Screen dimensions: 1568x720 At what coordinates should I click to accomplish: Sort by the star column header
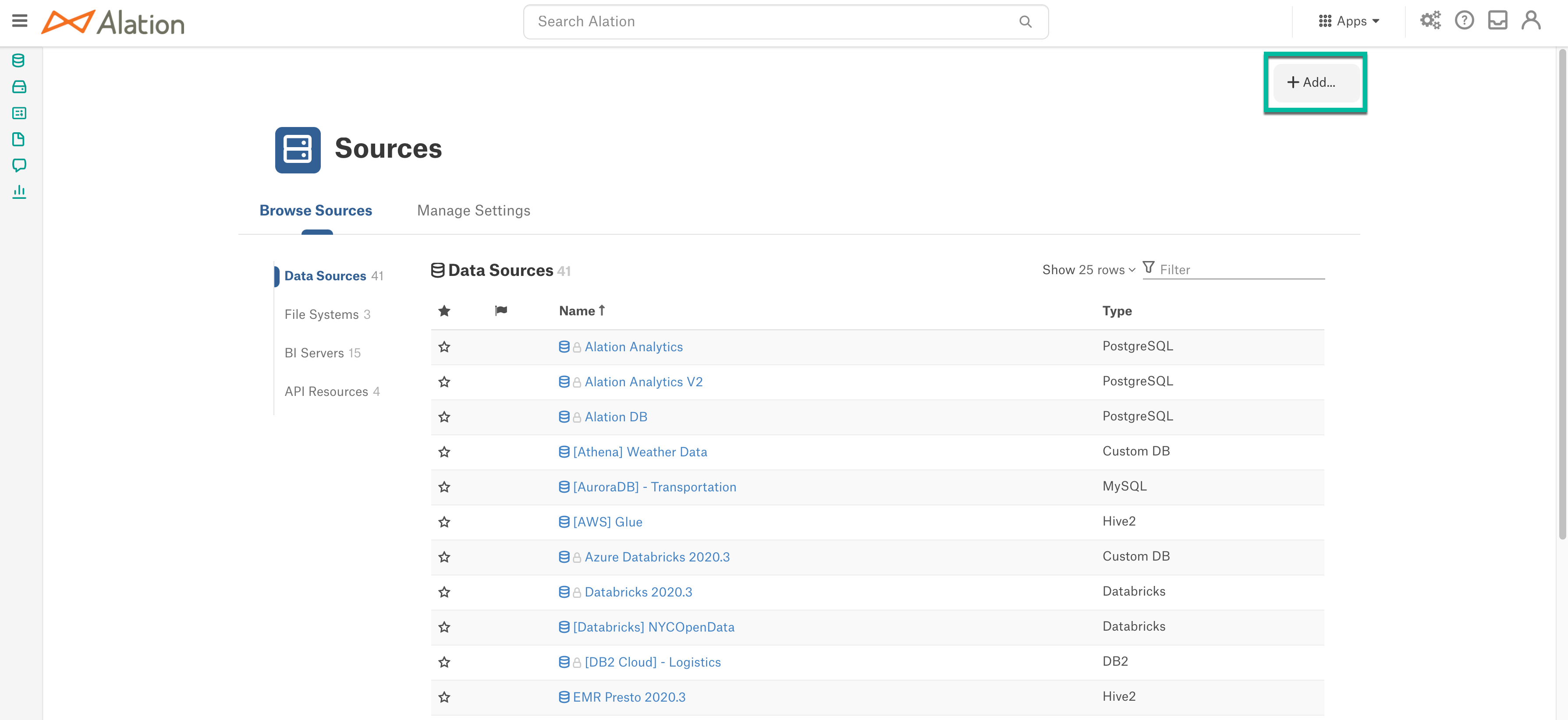point(444,311)
